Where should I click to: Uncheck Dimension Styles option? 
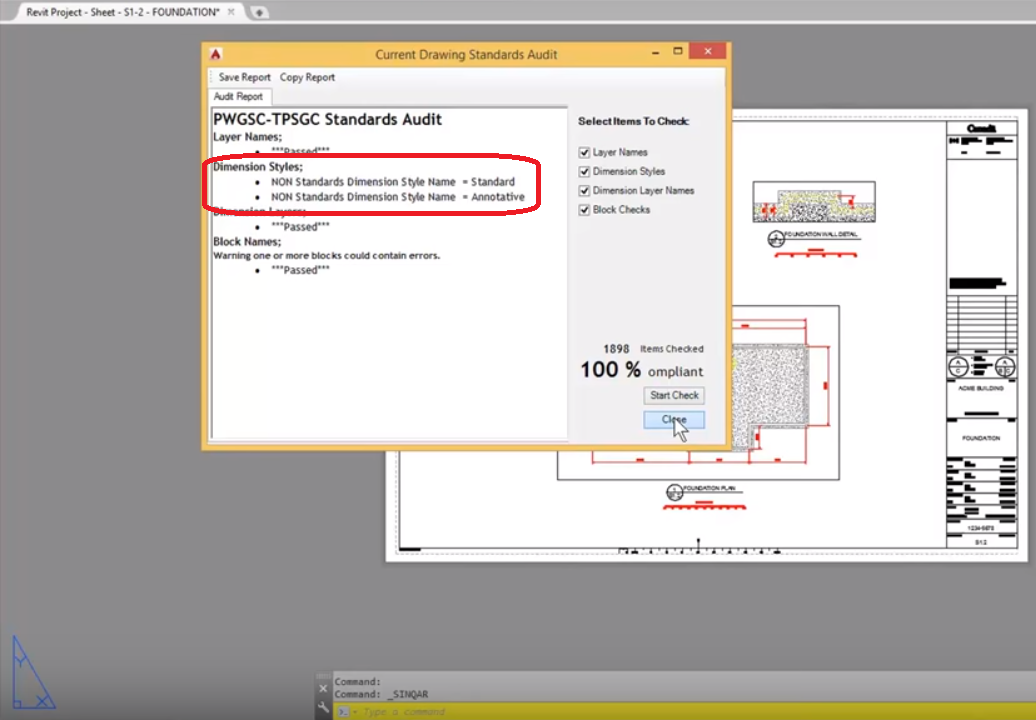click(584, 171)
